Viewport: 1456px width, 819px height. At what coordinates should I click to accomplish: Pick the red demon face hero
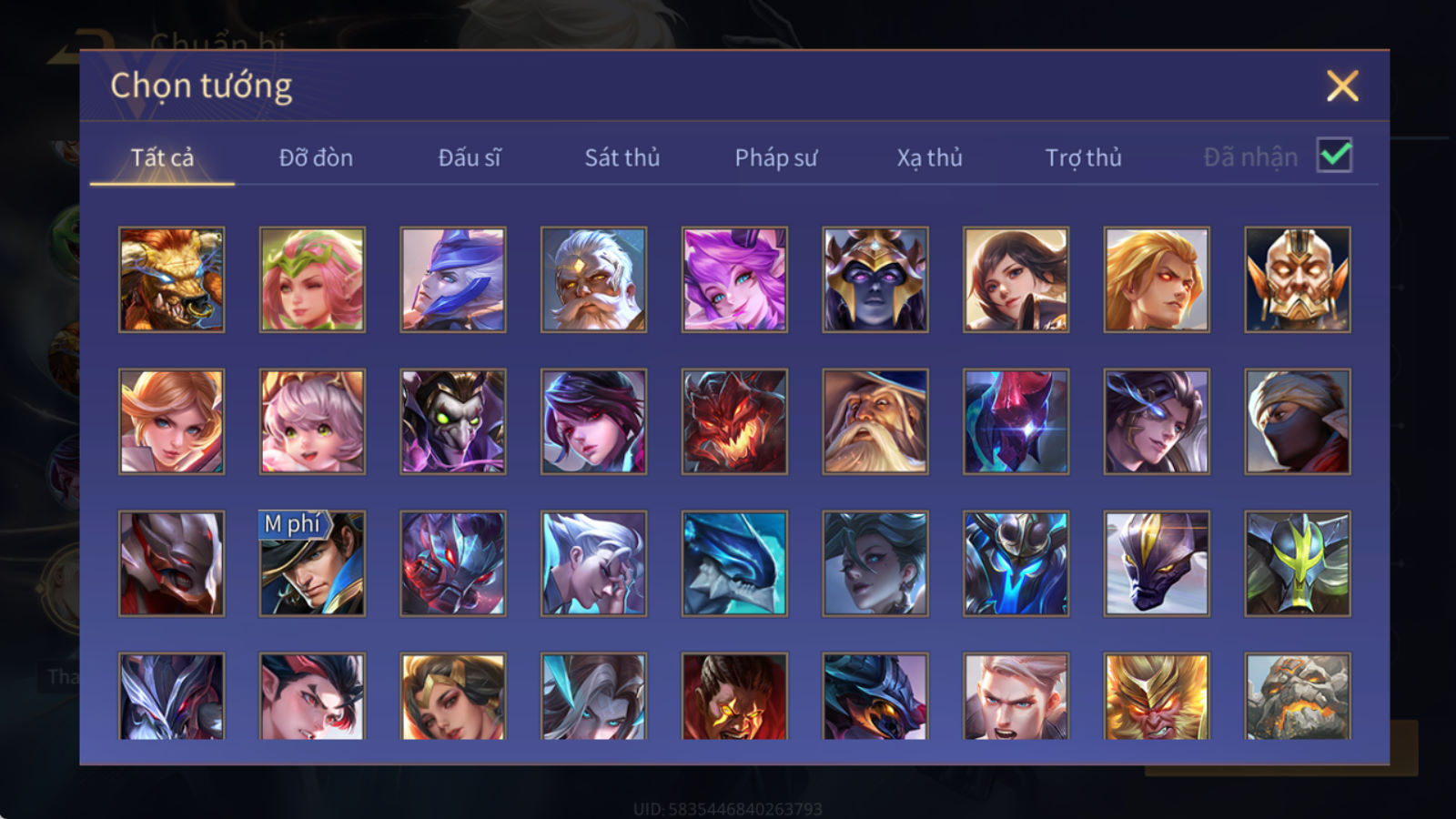pos(734,421)
